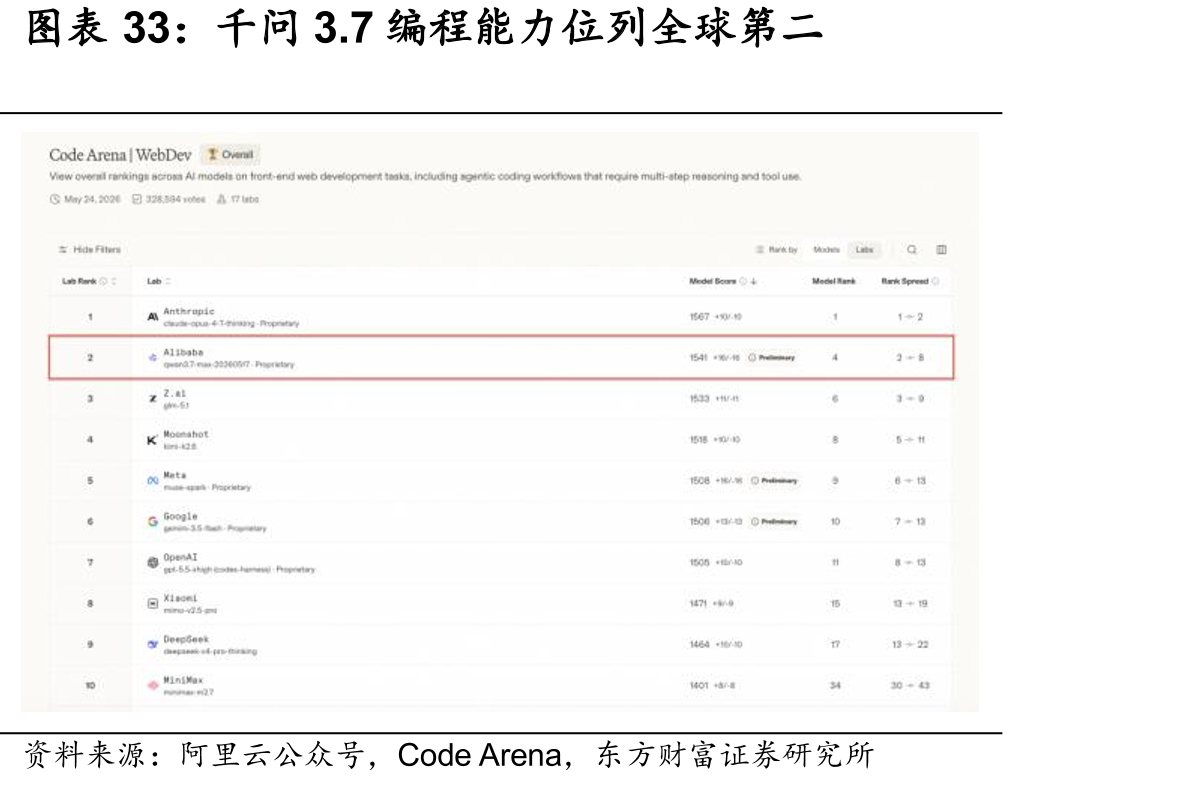Click the score 1567 in Anthropic row
This screenshot has width=1192, height=785.
(699, 316)
